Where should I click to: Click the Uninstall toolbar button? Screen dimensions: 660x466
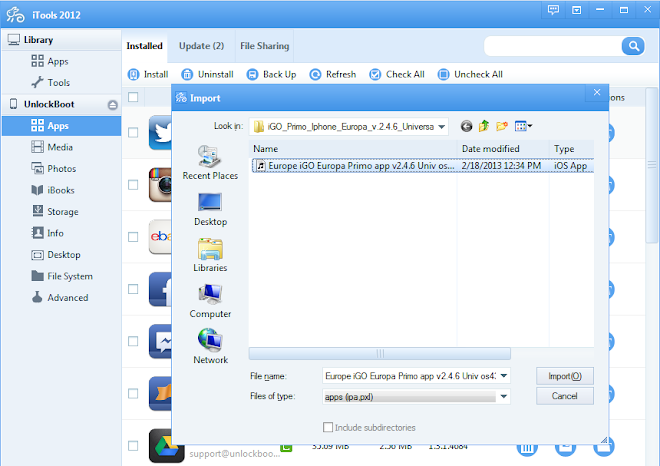(207, 75)
